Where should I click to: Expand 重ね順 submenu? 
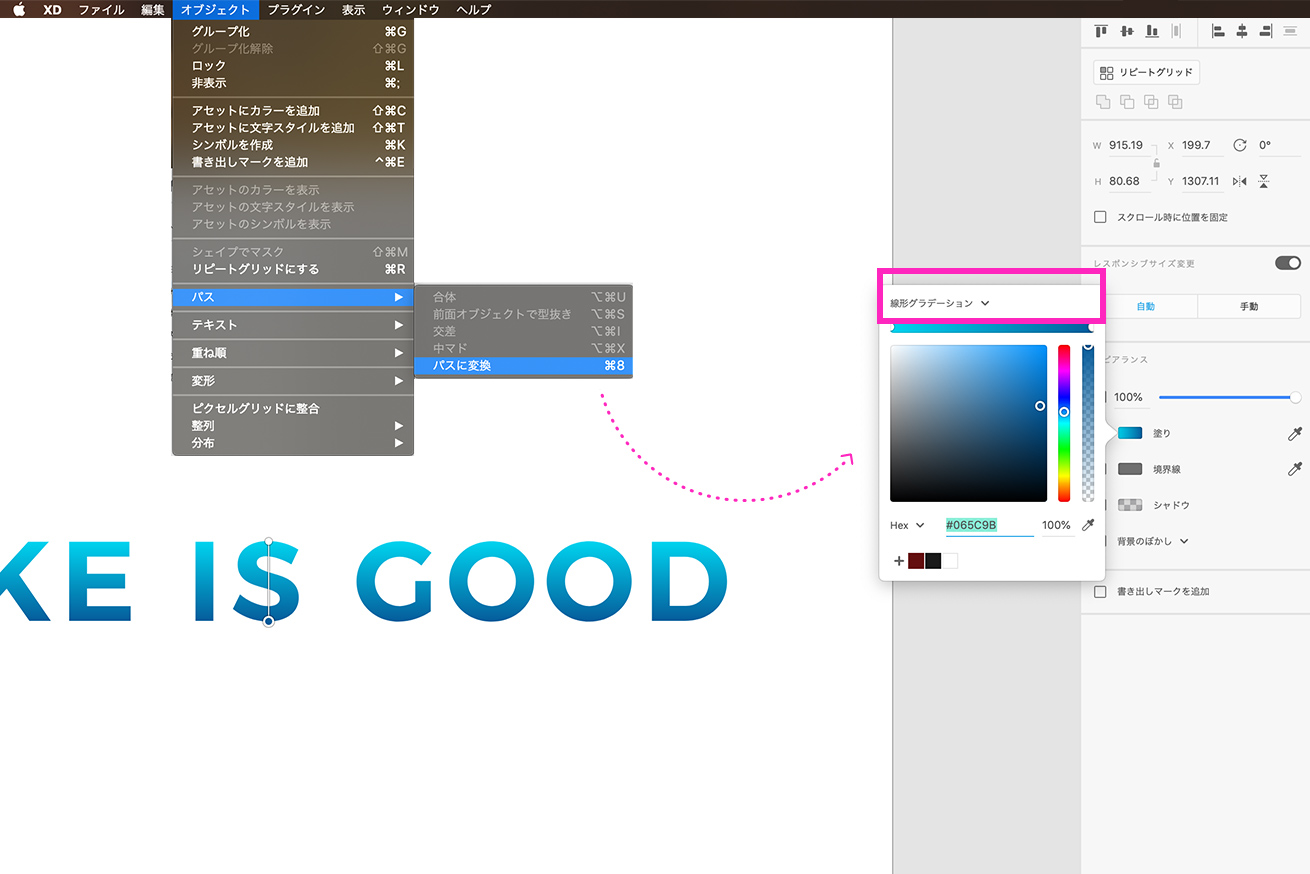[293, 353]
